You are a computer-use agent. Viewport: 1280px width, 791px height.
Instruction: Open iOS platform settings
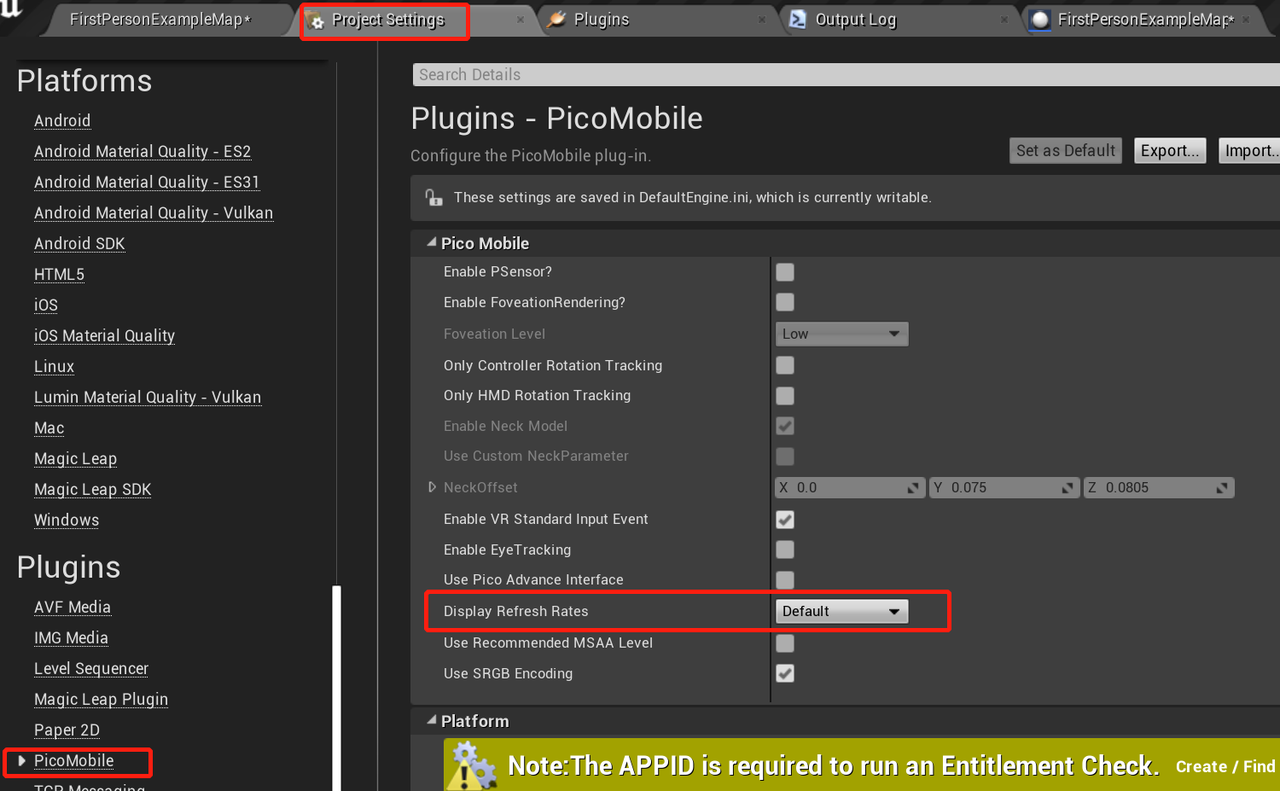[x=46, y=305]
